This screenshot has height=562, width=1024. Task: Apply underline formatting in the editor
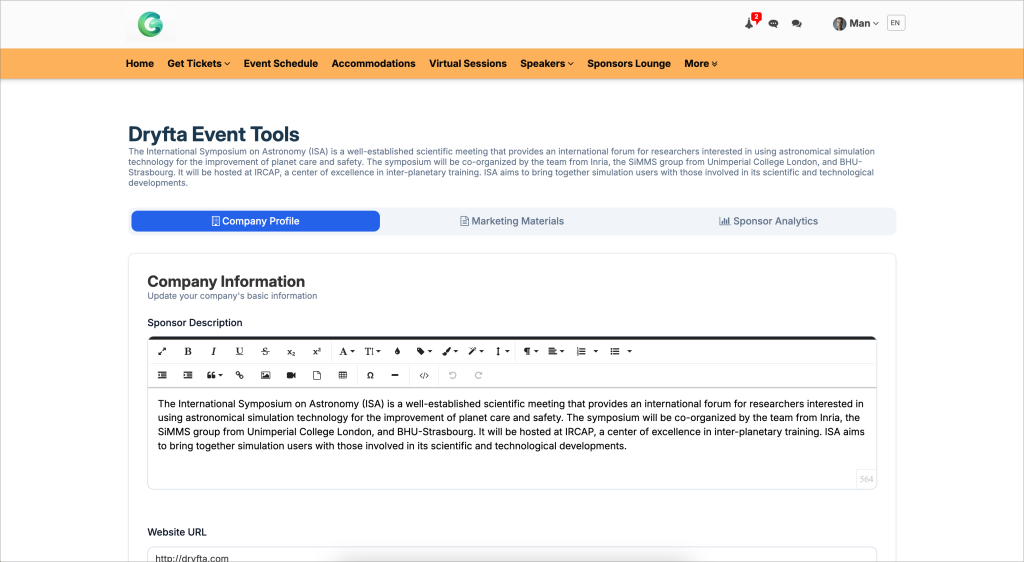click(x=239, y=351)
